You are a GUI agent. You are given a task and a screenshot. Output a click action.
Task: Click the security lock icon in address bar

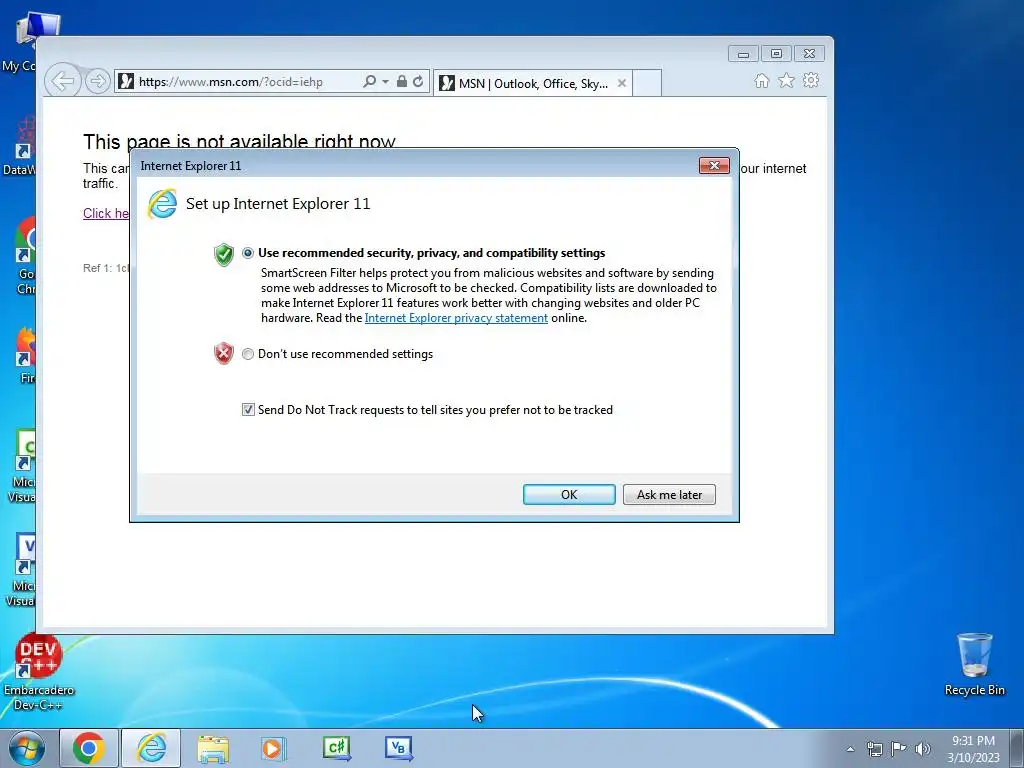click(x=402, y=82)
